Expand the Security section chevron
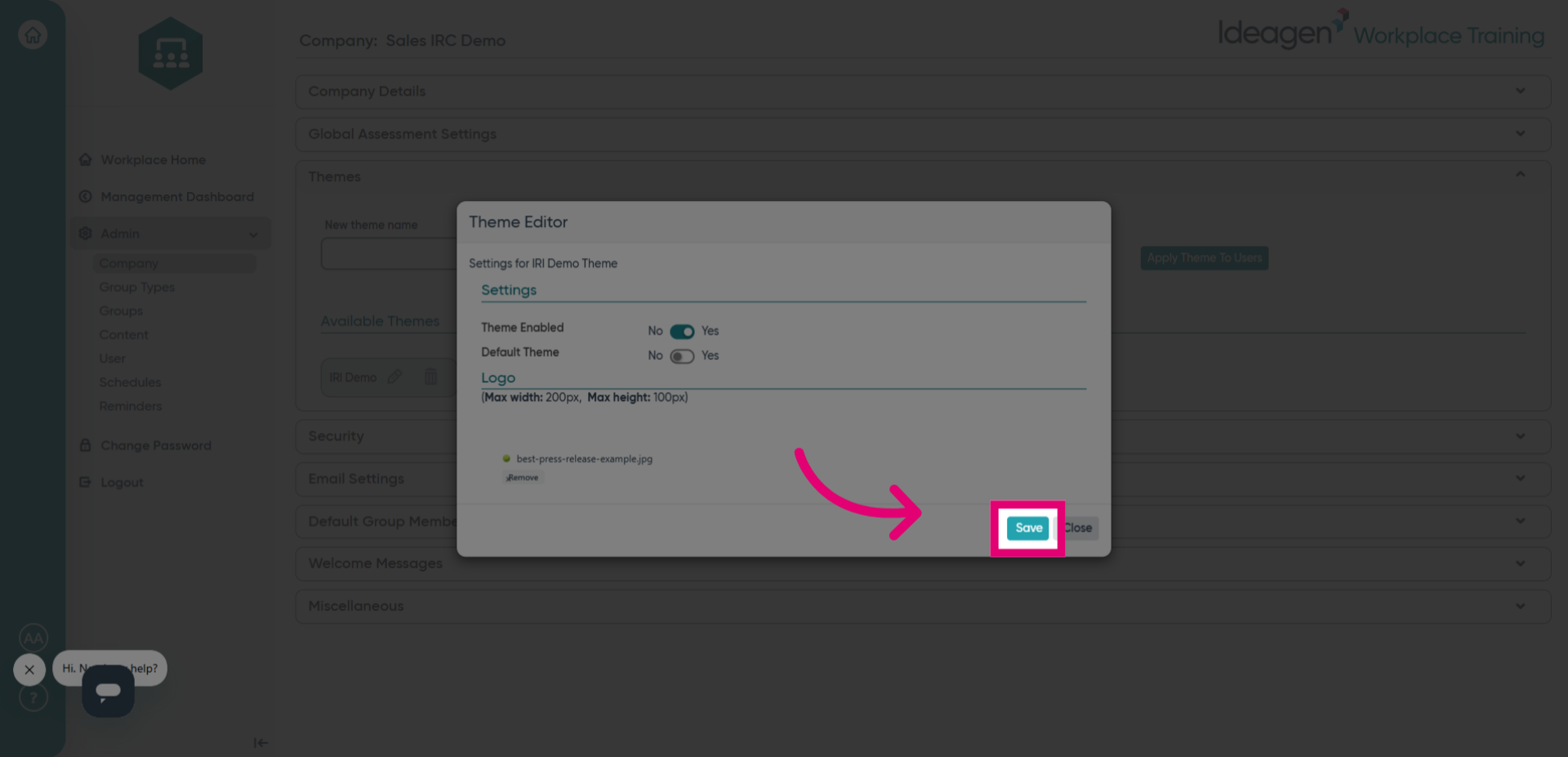The image size is (1568, 757). [1520, 436]
